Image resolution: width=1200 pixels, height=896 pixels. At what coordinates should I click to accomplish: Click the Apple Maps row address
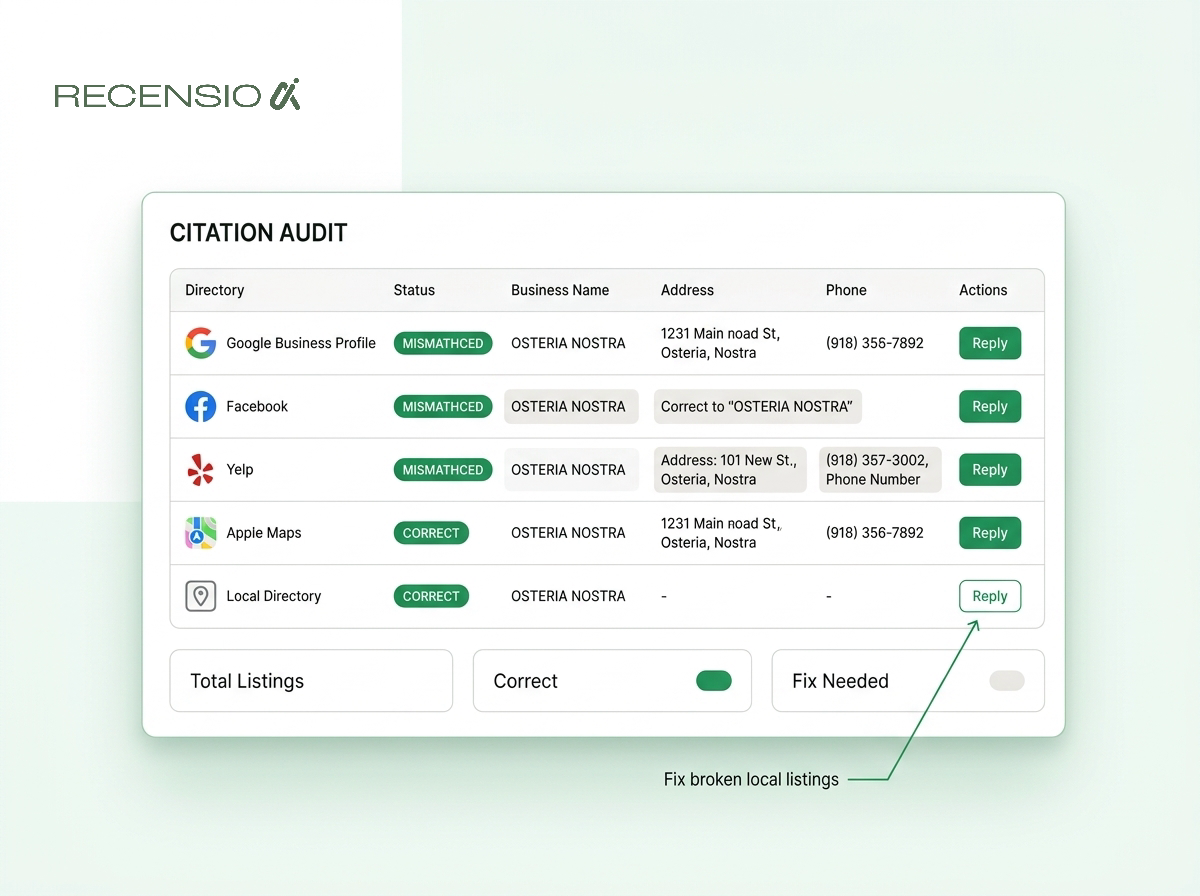pyautogui.click(x=722, y=533)
